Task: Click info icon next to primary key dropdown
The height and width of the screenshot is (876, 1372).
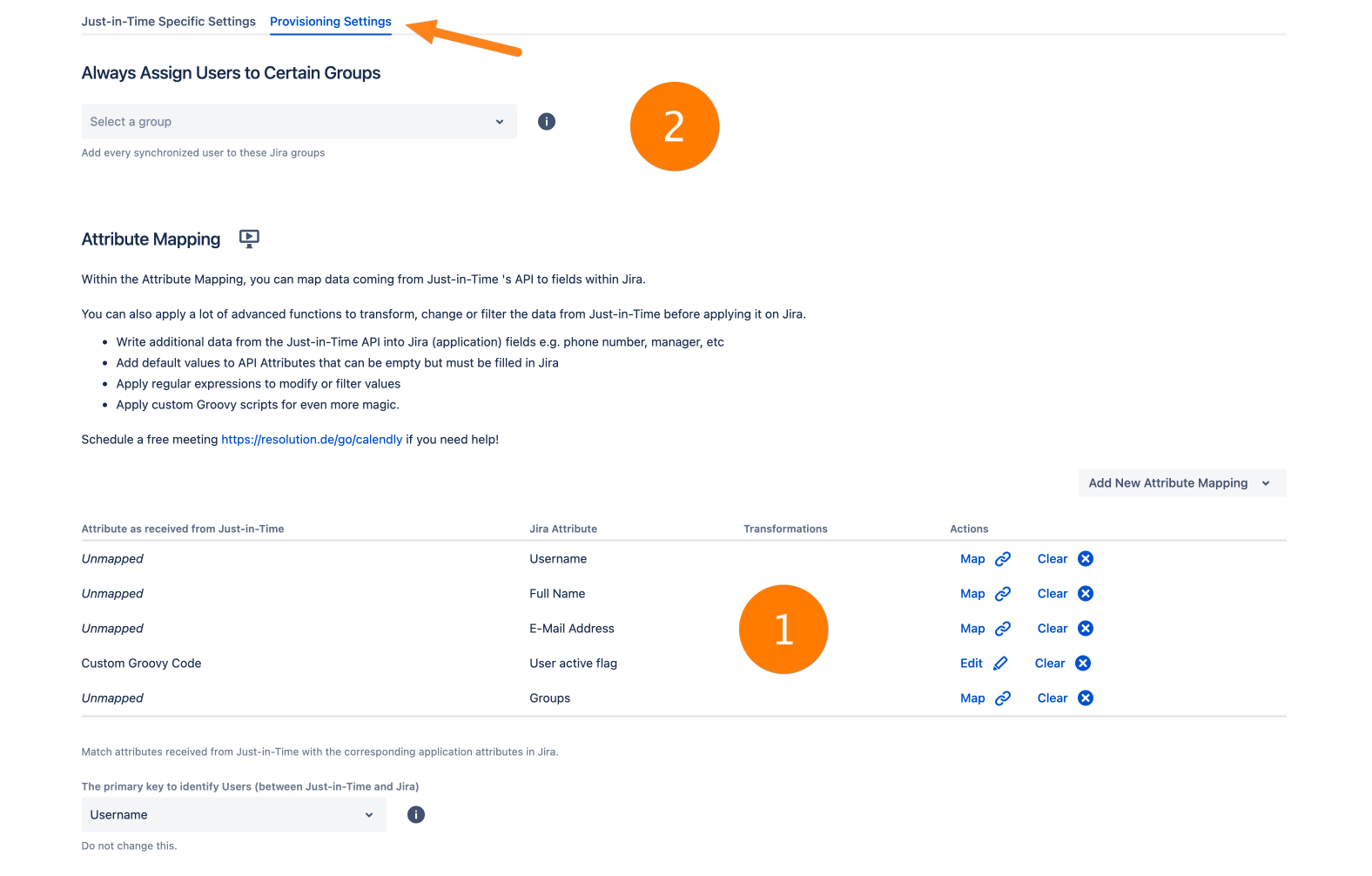Action: point(416,815)
